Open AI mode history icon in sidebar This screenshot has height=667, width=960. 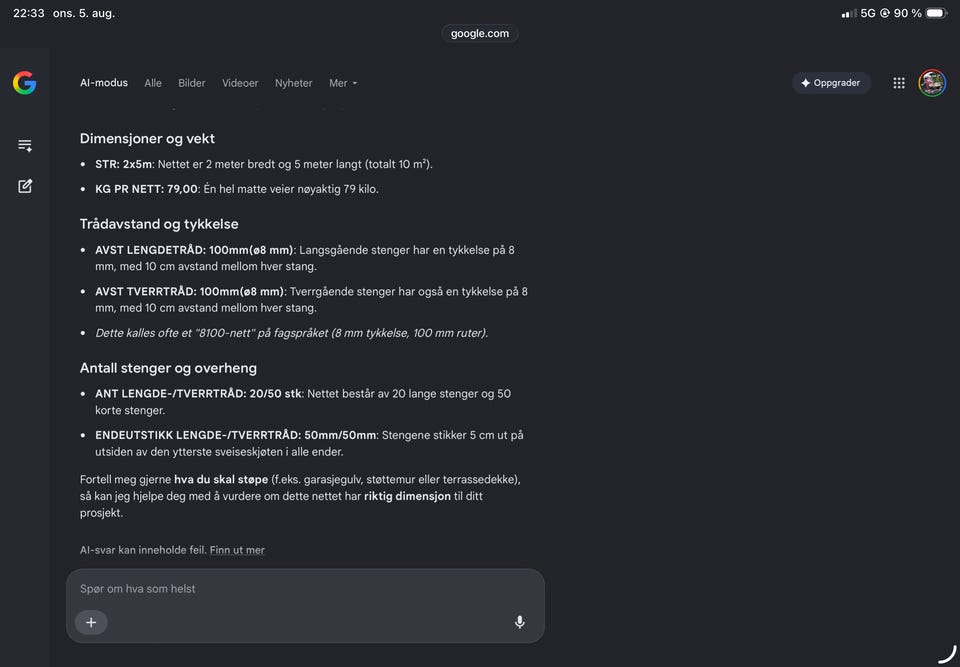tap(25, 146)
